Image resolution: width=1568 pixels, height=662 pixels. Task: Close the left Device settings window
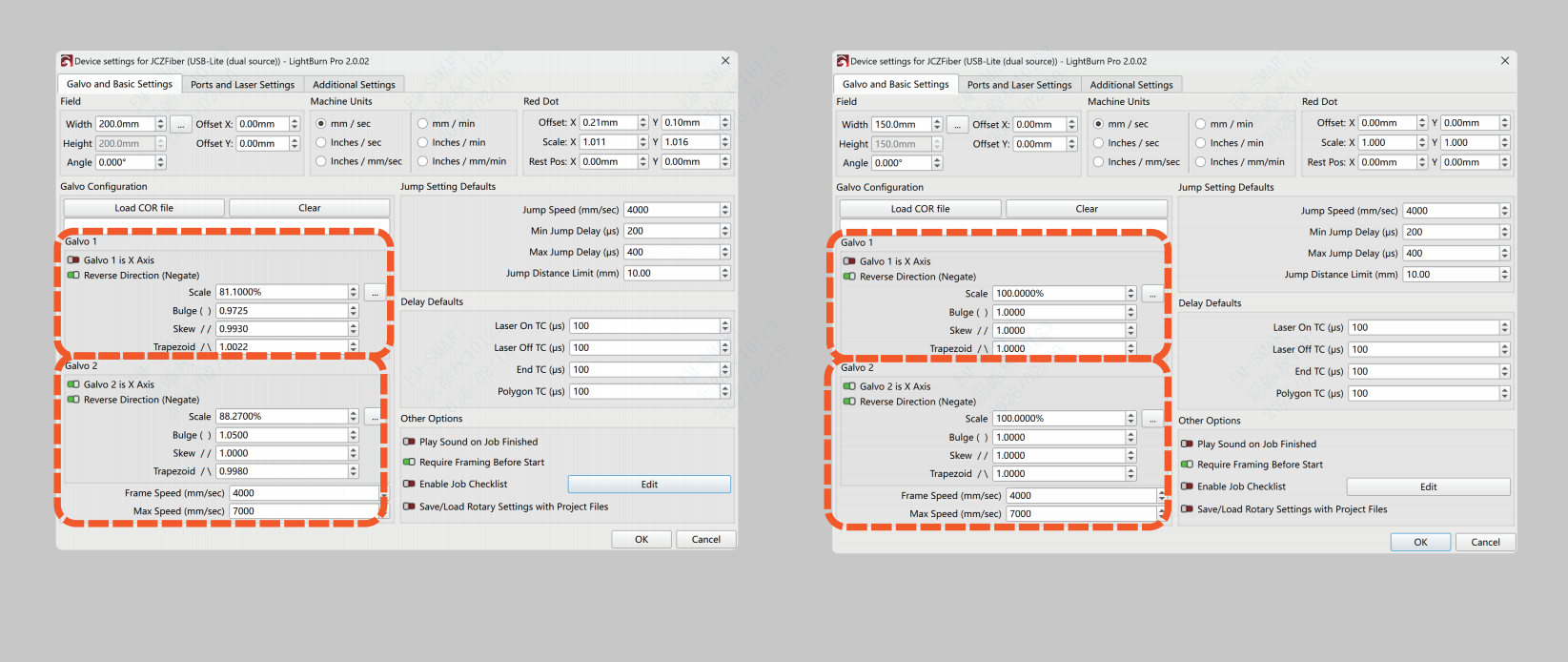tap(725, 61)
